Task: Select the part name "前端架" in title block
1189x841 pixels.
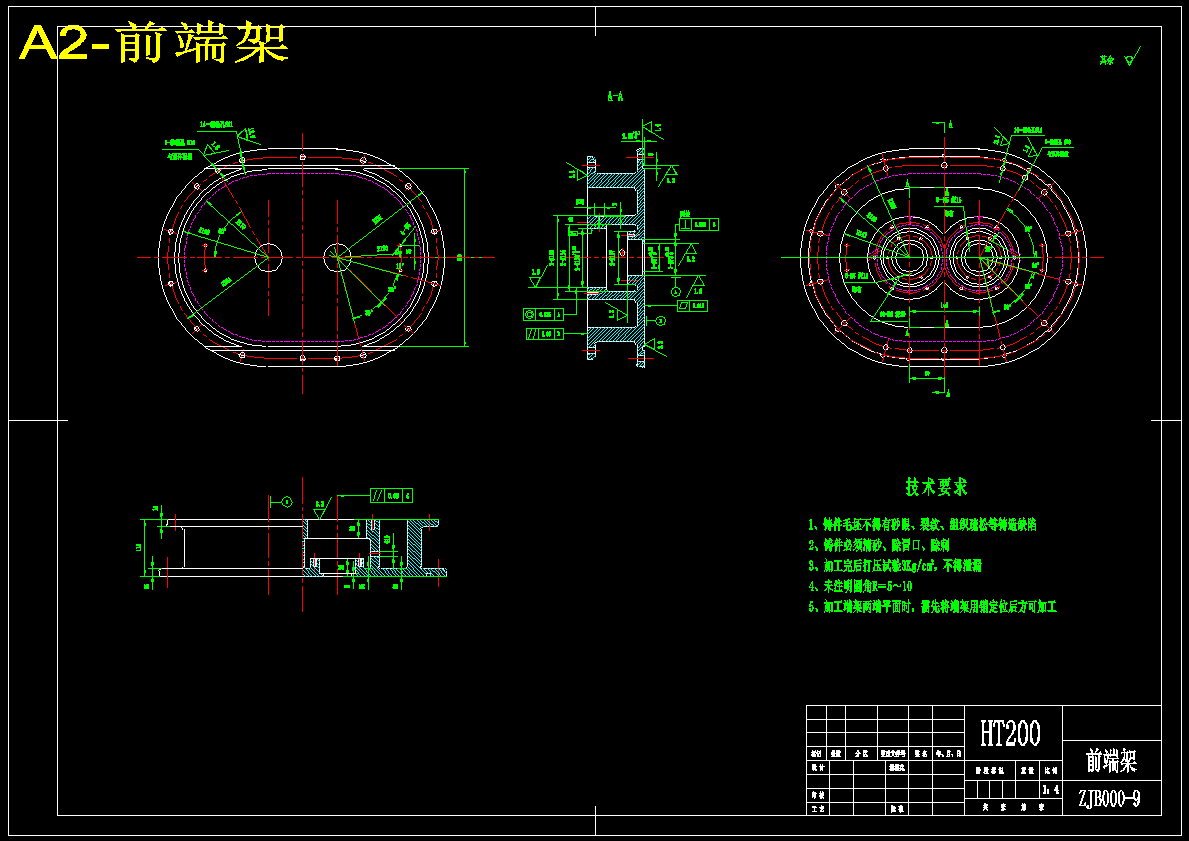Action: 1112,761
